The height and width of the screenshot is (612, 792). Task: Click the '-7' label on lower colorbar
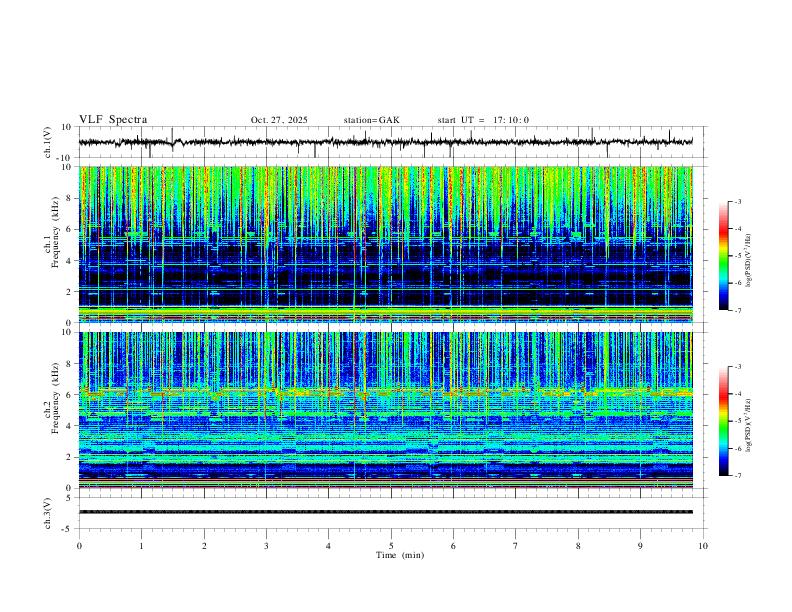click(738, 476)
